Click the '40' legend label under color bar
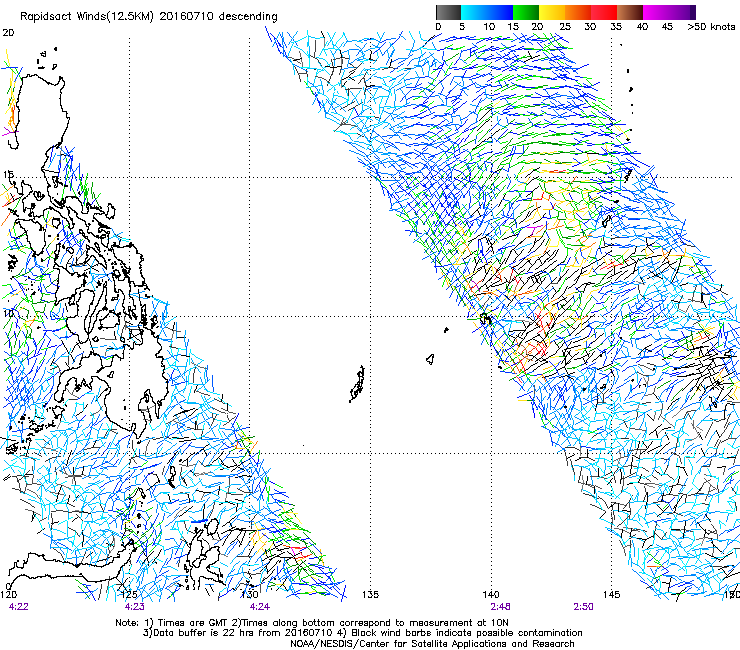 point(642,26)
